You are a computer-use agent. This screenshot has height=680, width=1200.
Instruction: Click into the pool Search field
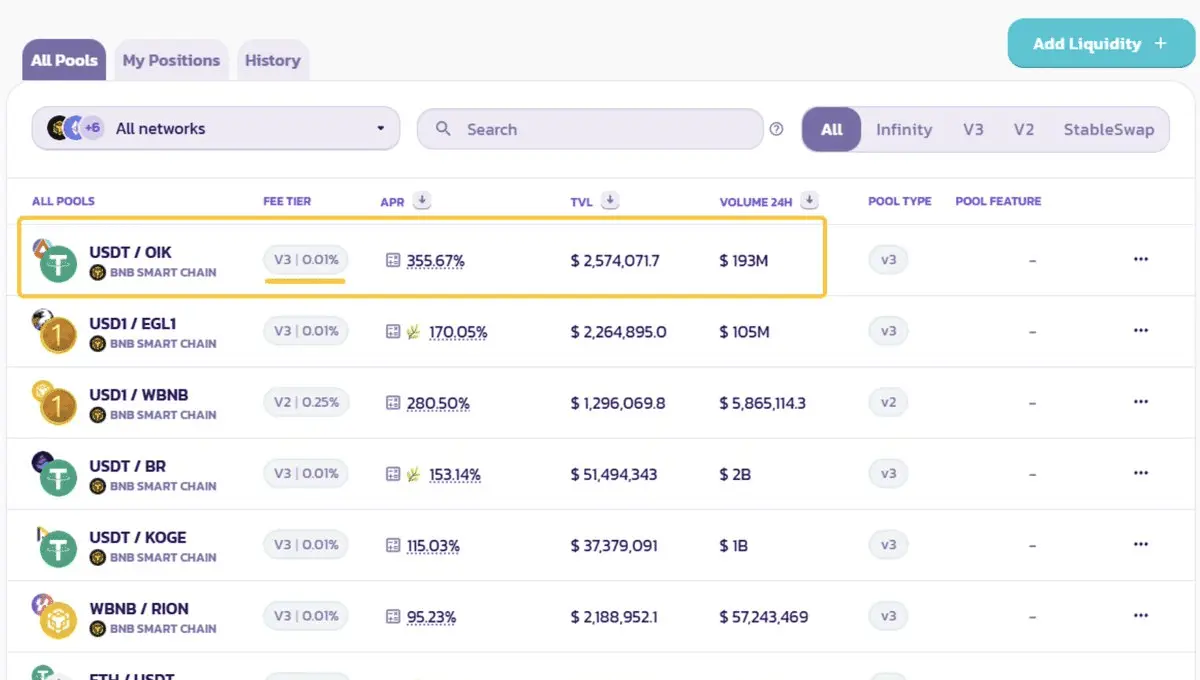click(590, 129)
